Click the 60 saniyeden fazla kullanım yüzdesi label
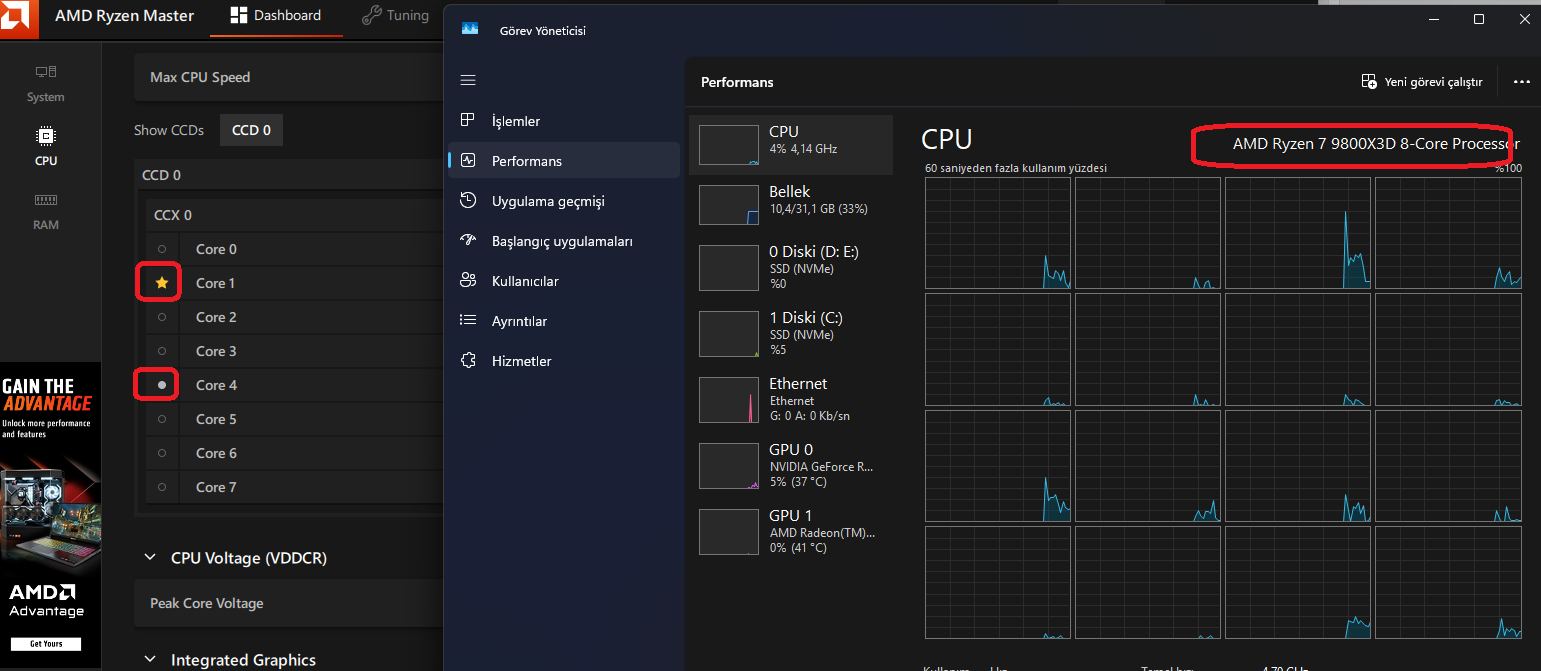The width and height of the screenshot is (1541, 671). click(x=1016, y=168)
